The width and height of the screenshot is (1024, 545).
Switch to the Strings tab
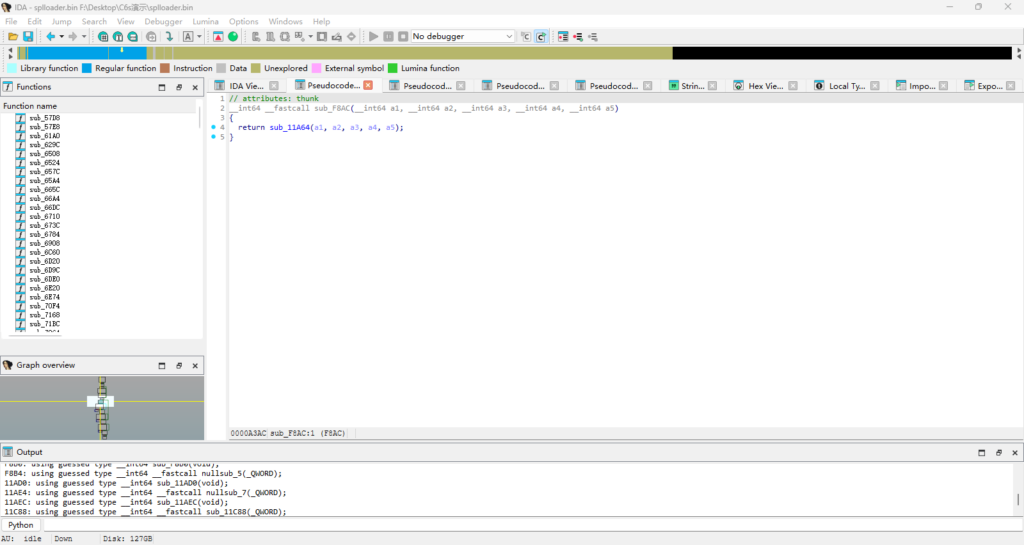(692, 86)
